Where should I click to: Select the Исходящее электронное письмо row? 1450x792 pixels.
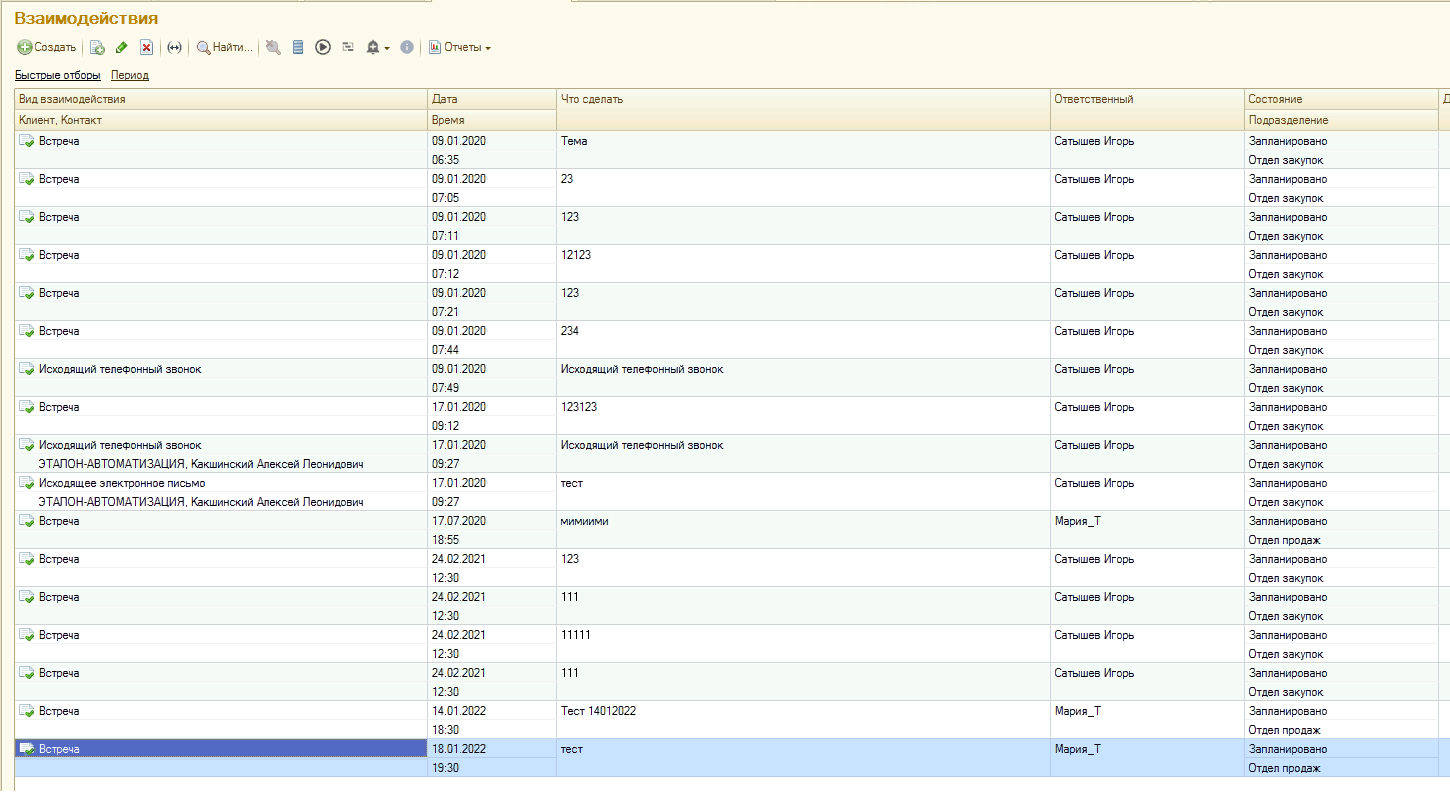click(x=122, y=483)
